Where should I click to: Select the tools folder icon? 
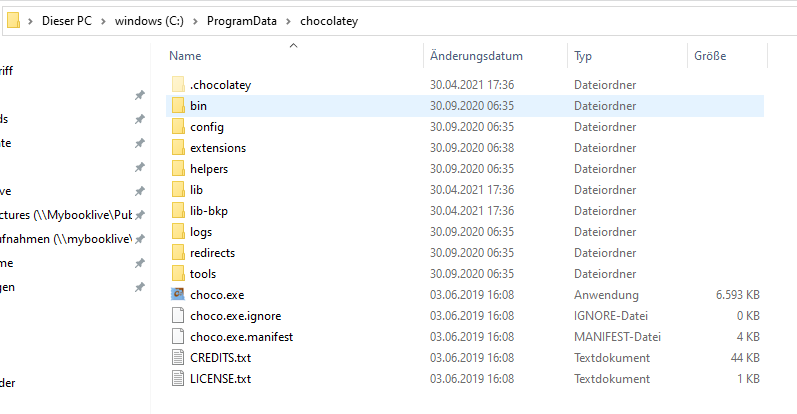click(x=178, y=274)
